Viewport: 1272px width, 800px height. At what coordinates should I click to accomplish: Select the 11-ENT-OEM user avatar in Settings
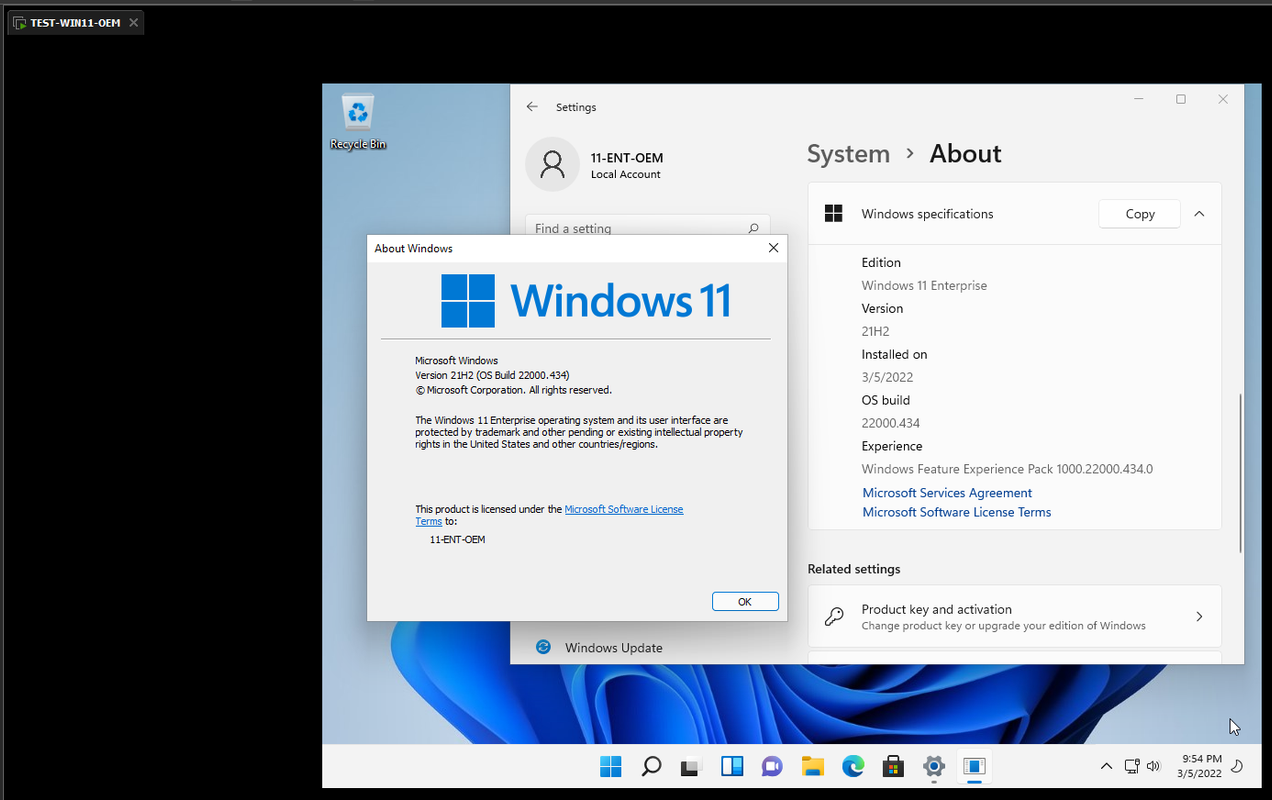pyautogui.click(x=552, y=164)
